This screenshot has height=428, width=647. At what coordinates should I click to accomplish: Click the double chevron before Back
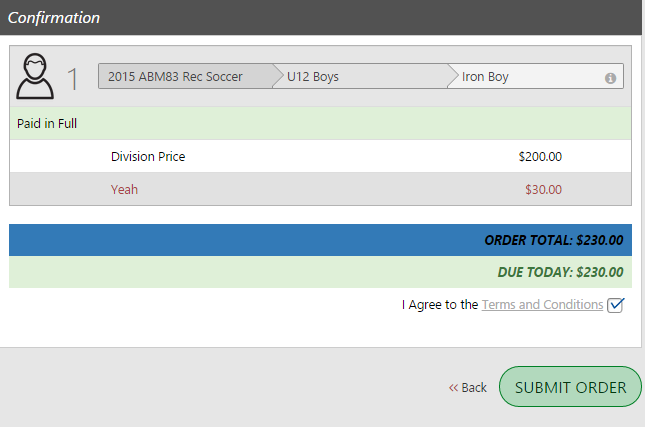[x=453, y=388]
